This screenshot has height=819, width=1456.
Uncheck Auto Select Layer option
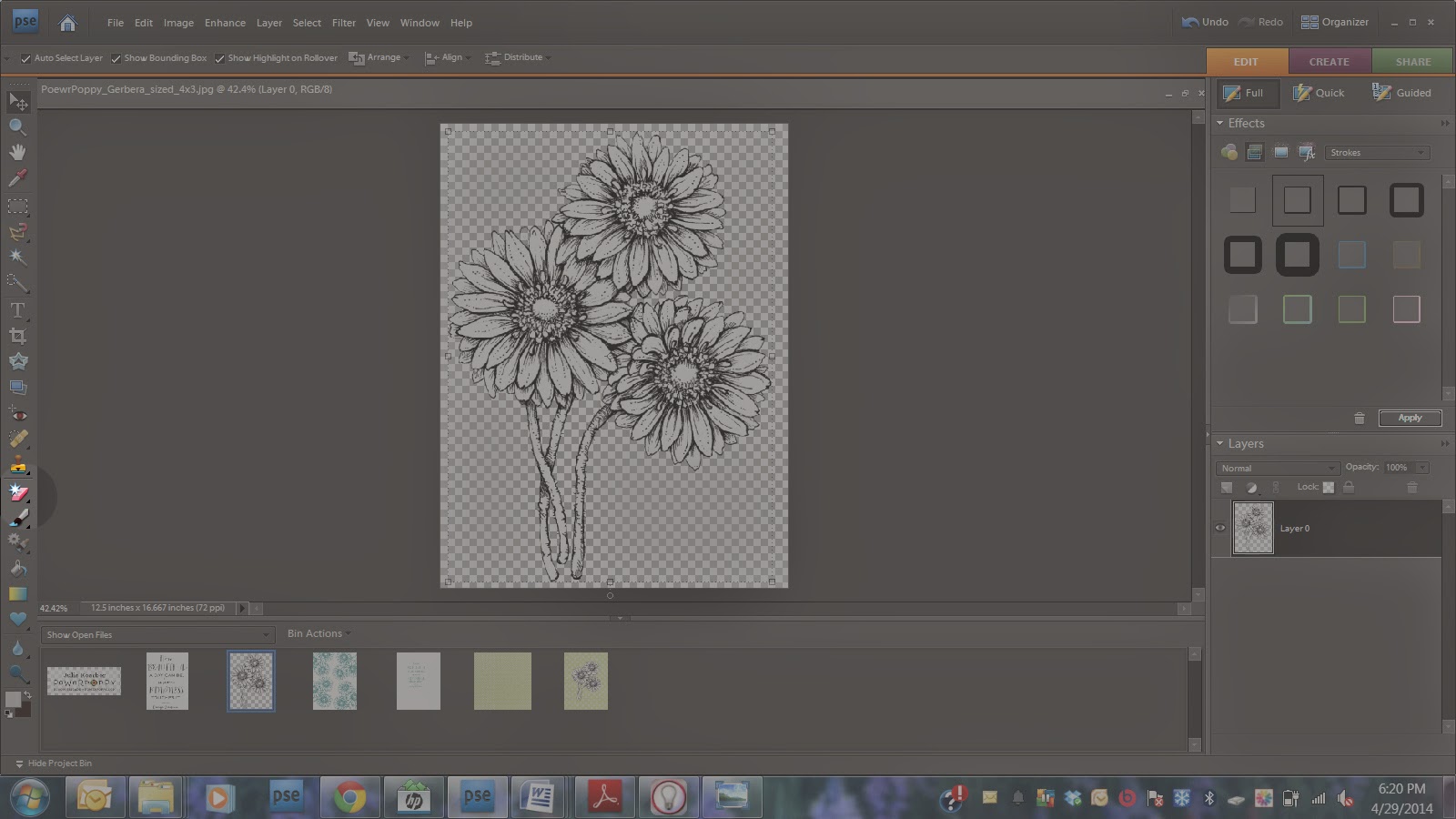[x=25, y=58]
